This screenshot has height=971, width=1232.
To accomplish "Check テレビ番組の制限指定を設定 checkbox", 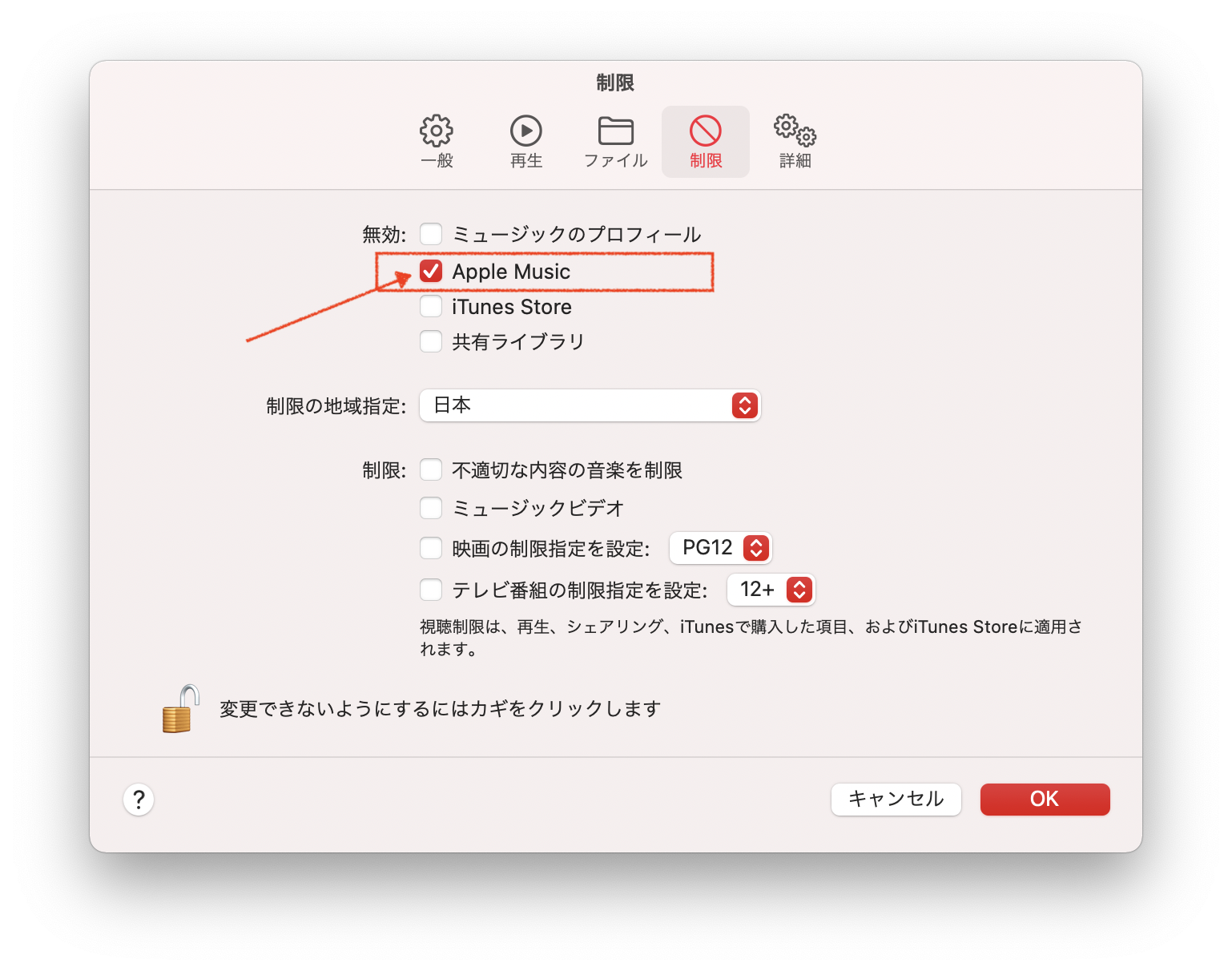I will pos(431,590).
